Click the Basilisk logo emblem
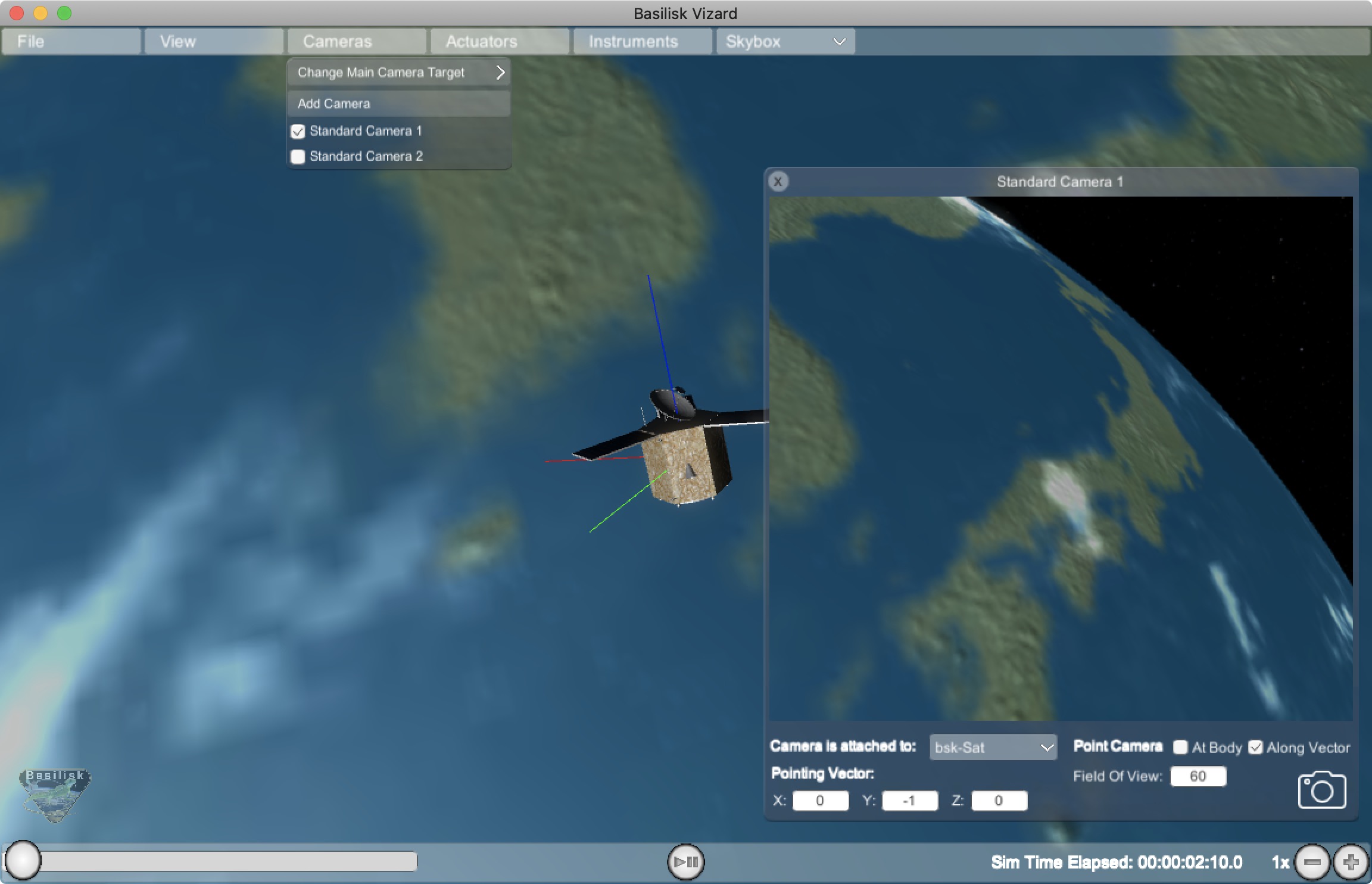 55,795
